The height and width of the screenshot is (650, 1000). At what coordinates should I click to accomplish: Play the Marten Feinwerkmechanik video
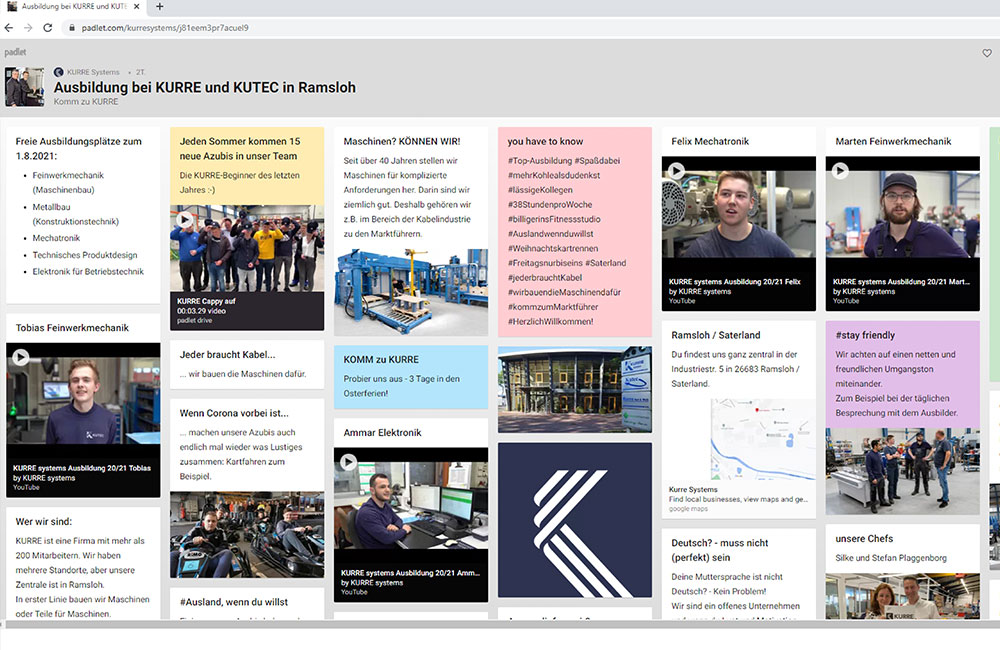841,170
